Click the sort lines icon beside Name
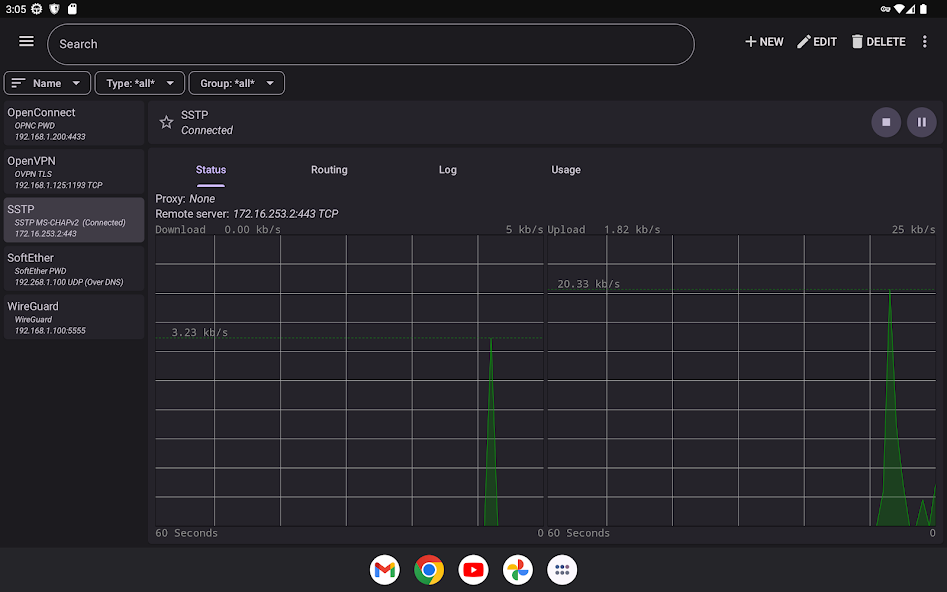 pyautogui.click(x=18, y=83)
